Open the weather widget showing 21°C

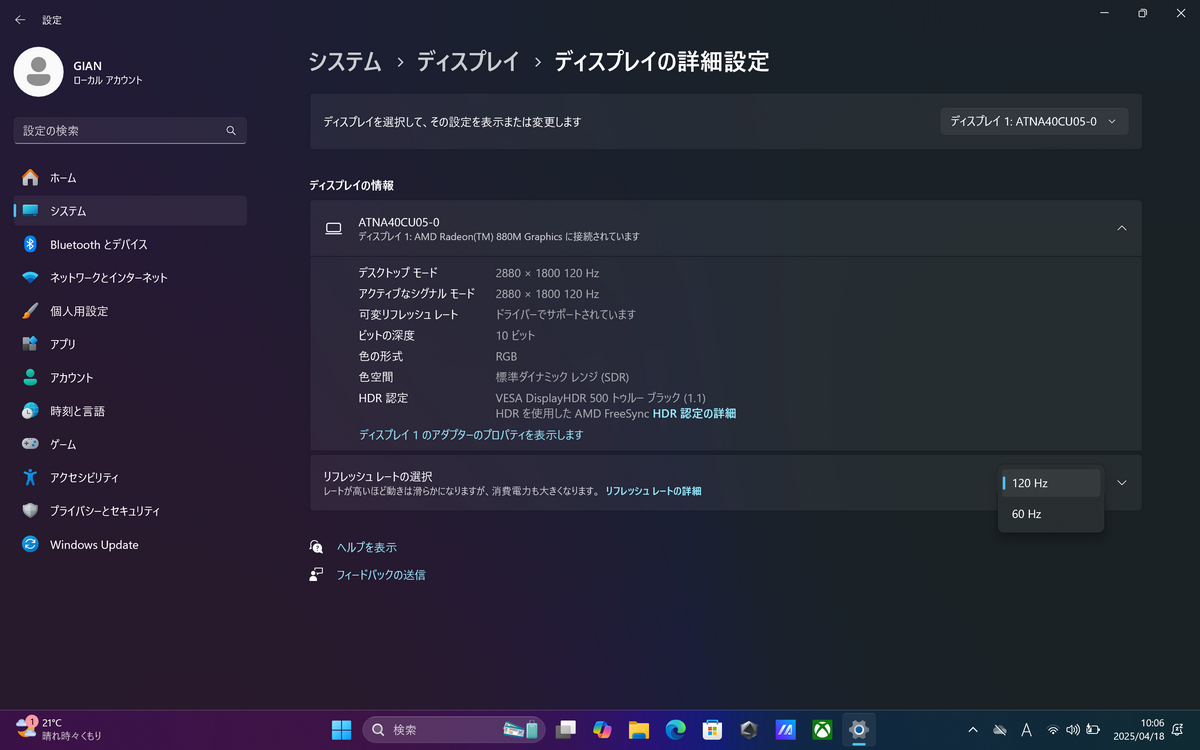58,728
